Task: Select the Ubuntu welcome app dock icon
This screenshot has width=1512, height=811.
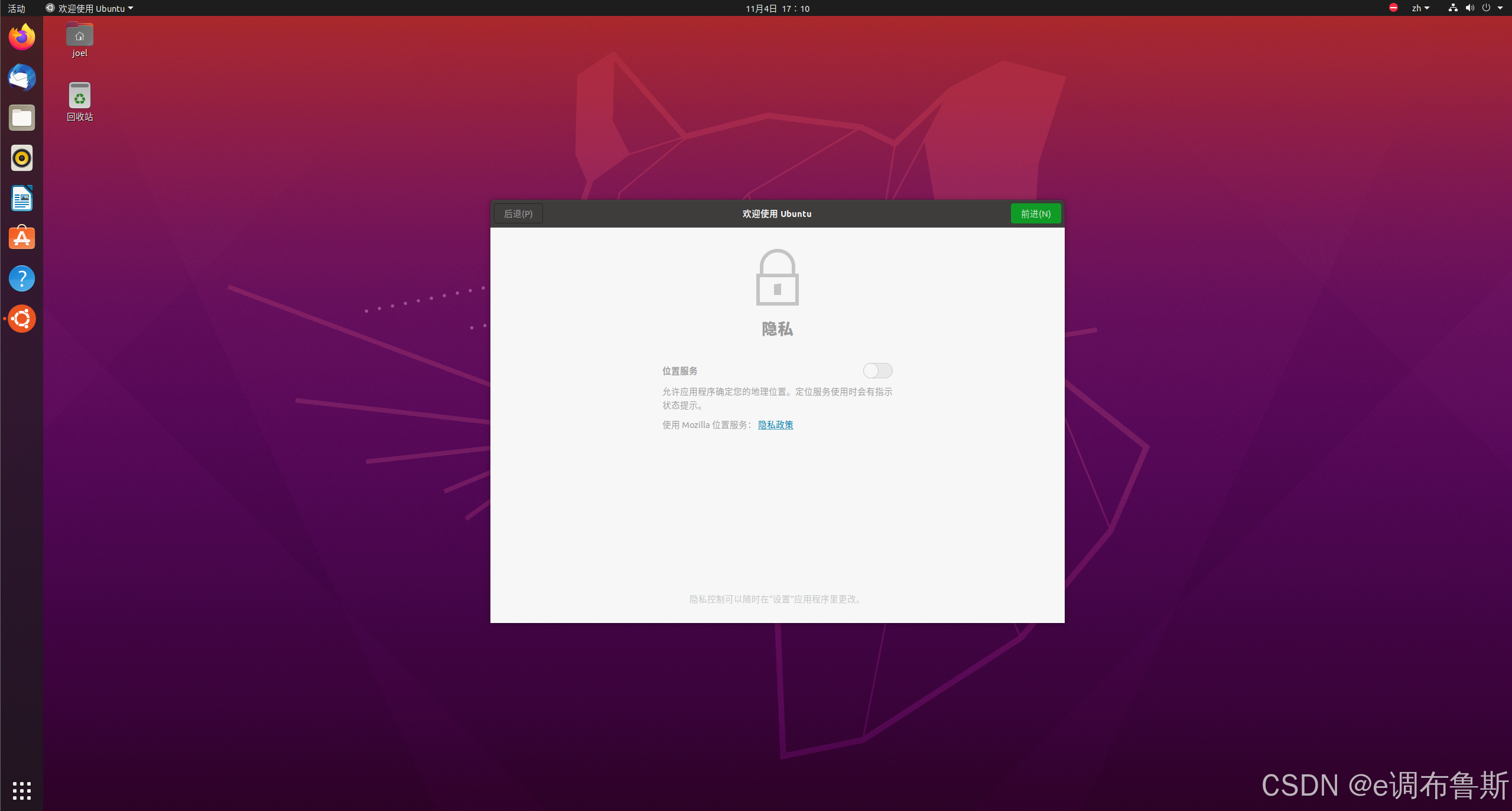Action: coord(22,319)
